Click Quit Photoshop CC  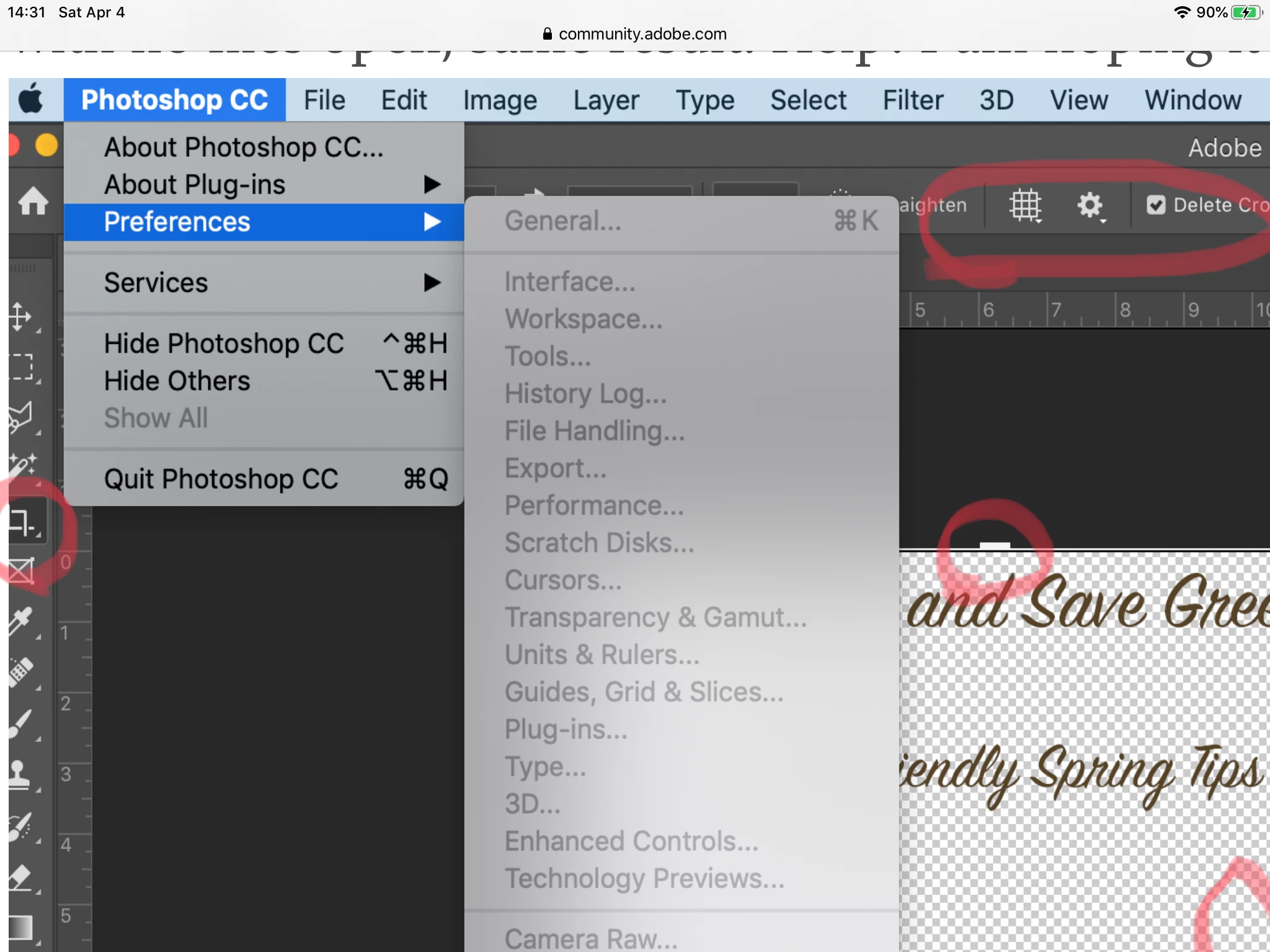221,479
